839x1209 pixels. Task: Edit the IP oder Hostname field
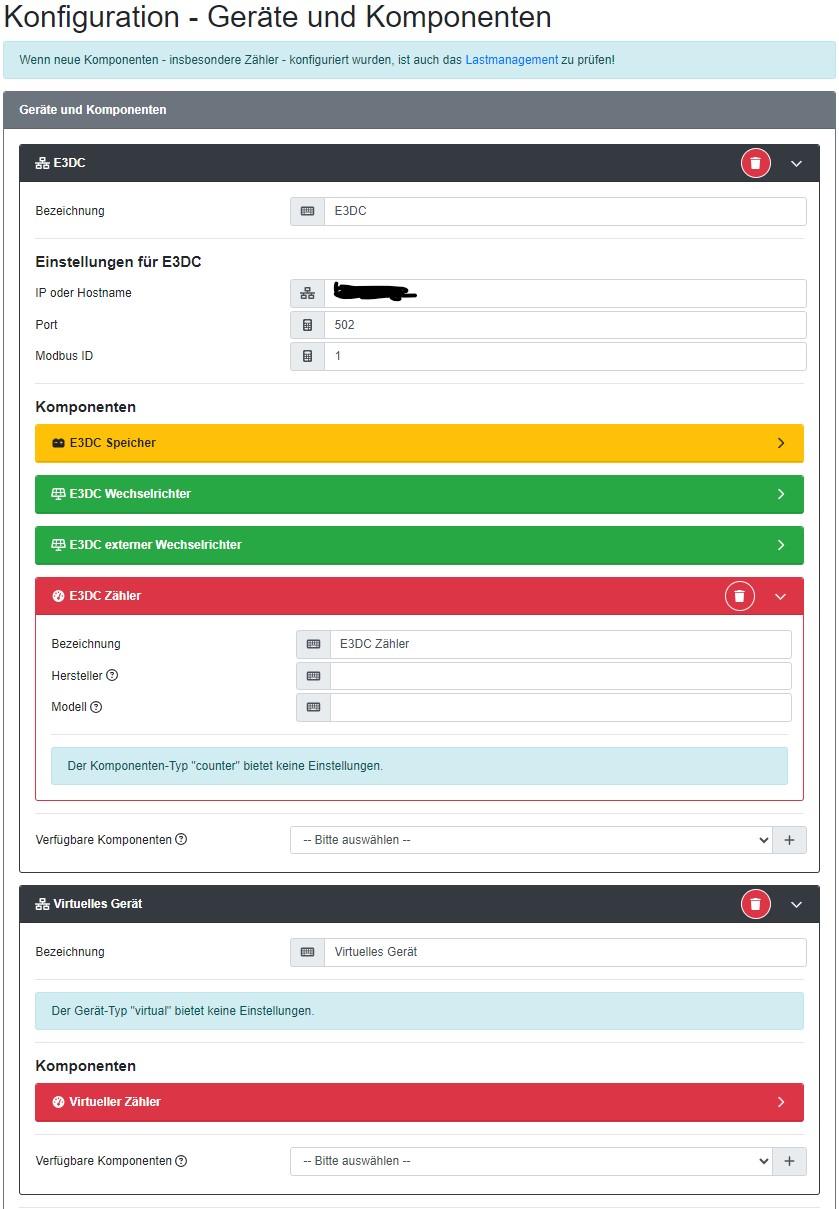[565, 293]
